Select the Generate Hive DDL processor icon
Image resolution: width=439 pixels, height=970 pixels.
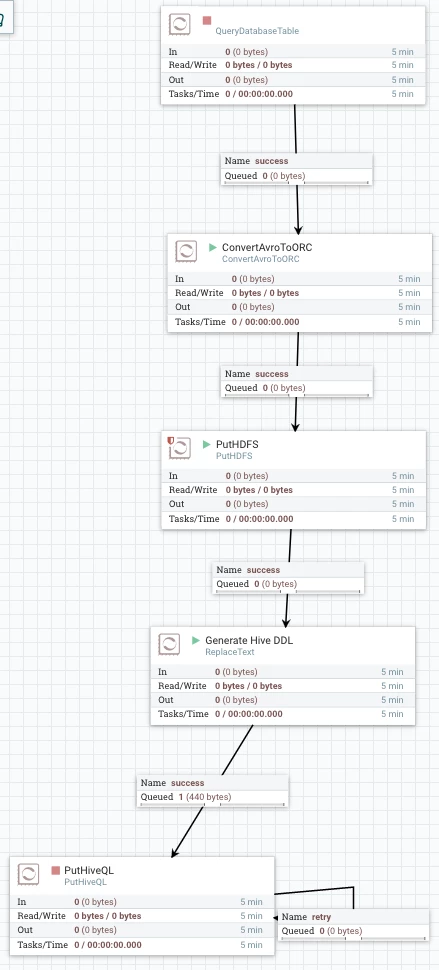(169, 644)
